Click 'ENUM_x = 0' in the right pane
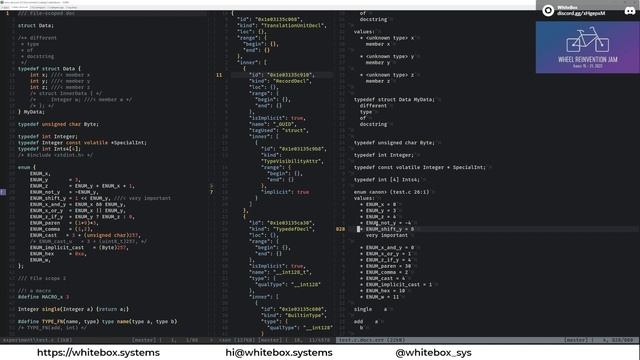This screenshot has height=360, width=640. click(381, 204)
